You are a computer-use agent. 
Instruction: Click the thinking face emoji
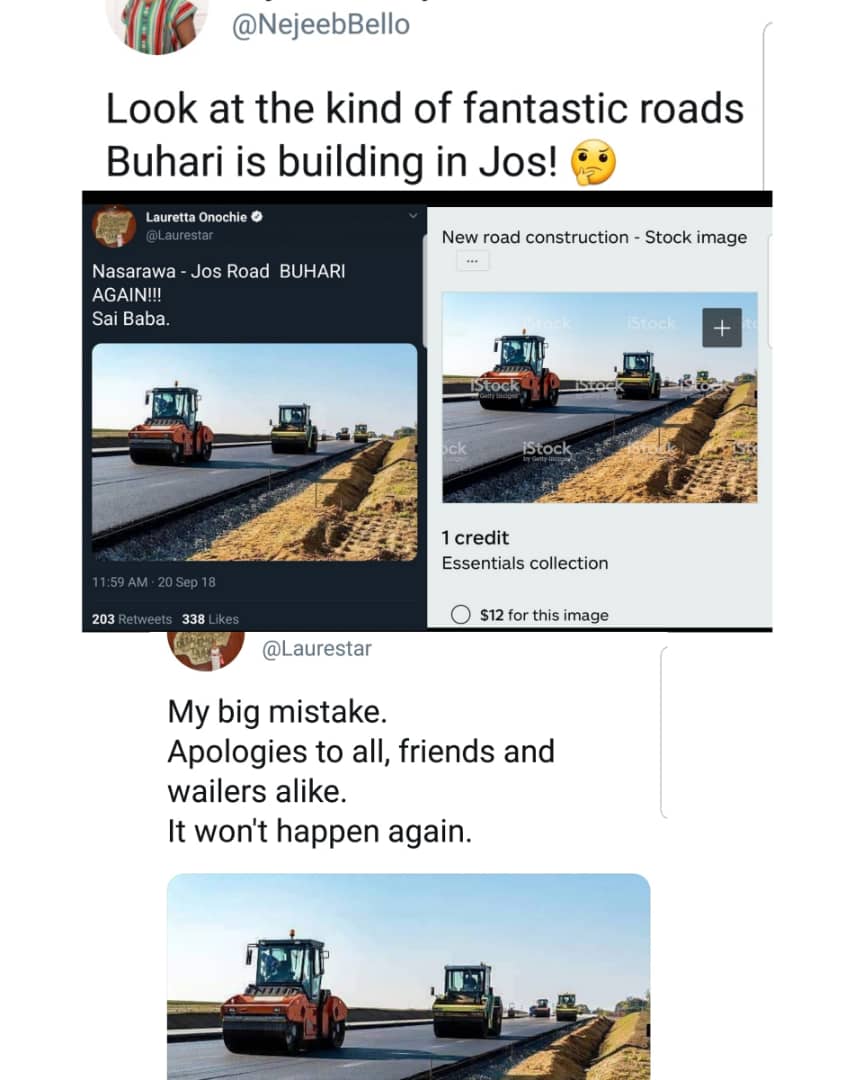pyautogui.click(x=593, y=163)
